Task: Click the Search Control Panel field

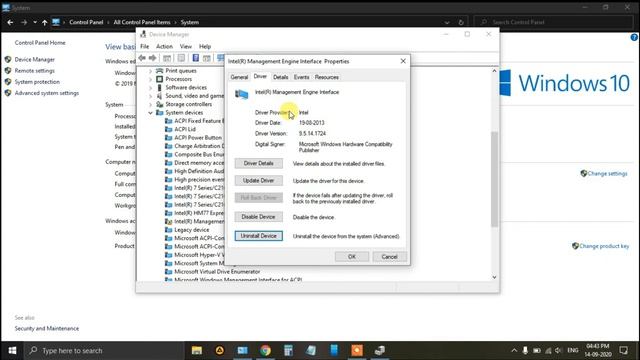Action: [554, 22]
